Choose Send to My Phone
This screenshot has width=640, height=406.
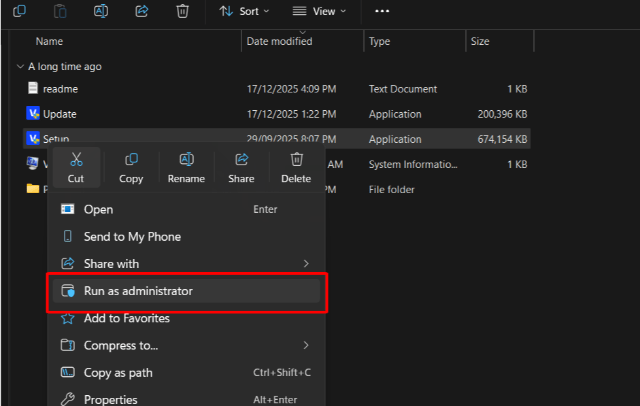tap(186, 237)
